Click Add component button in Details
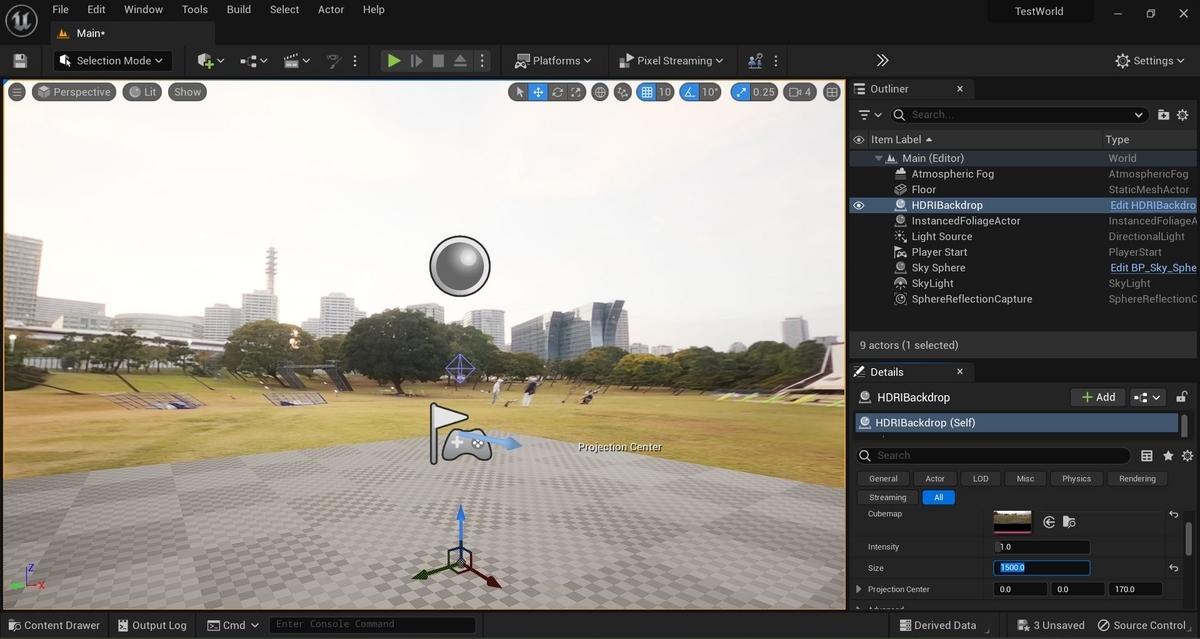Viewport: 1200px width, 639px height. (x=1098, y=397)
